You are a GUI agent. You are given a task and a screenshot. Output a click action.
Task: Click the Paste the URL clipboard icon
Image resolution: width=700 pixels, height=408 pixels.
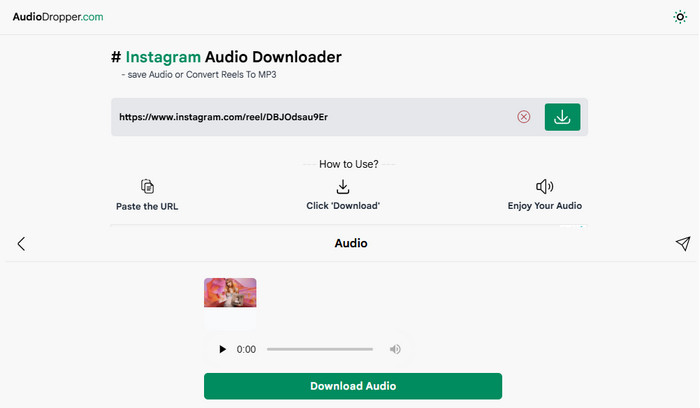point(147,186)
